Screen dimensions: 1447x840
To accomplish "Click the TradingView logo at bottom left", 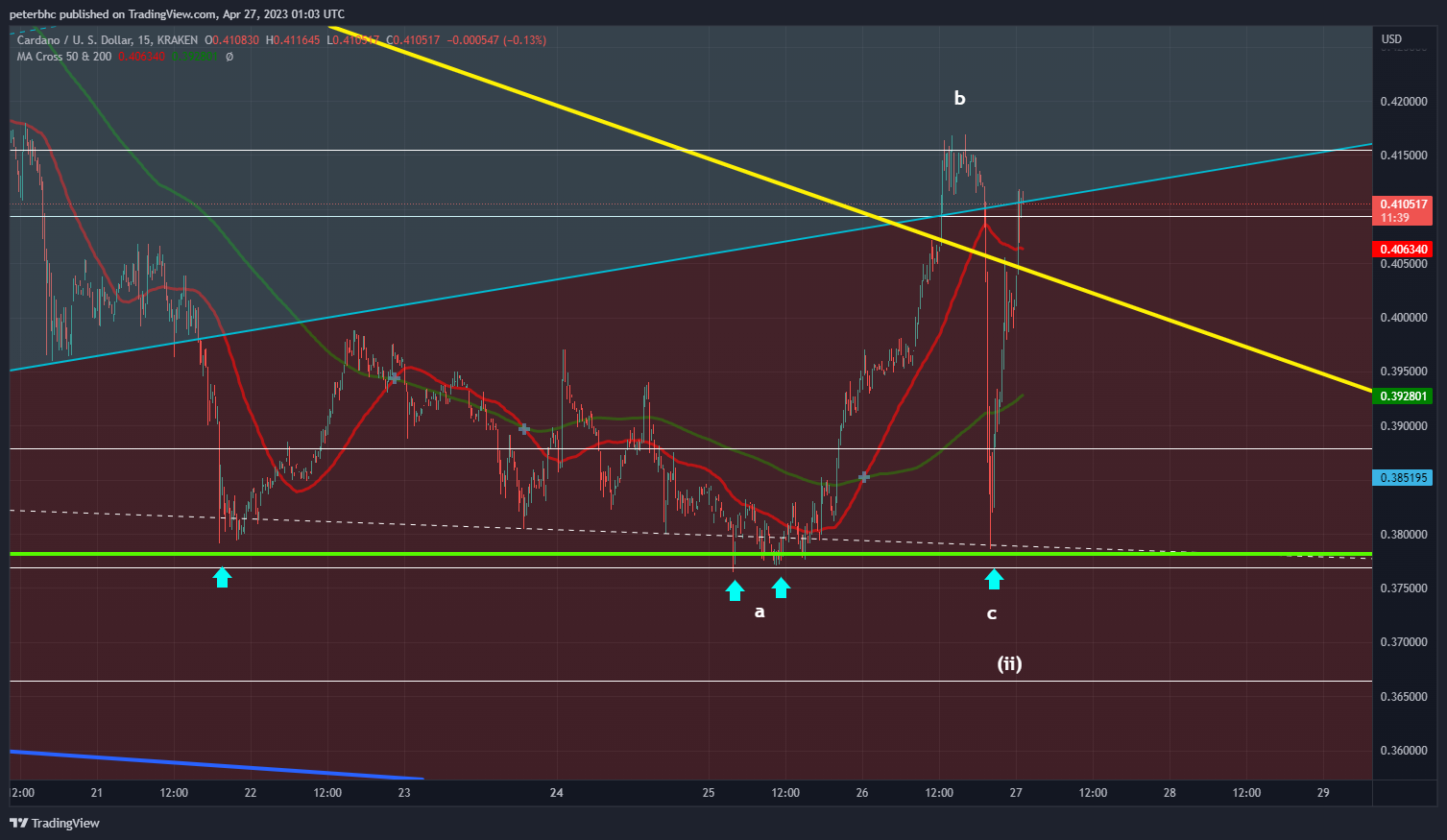I will [x=55, y=823].
